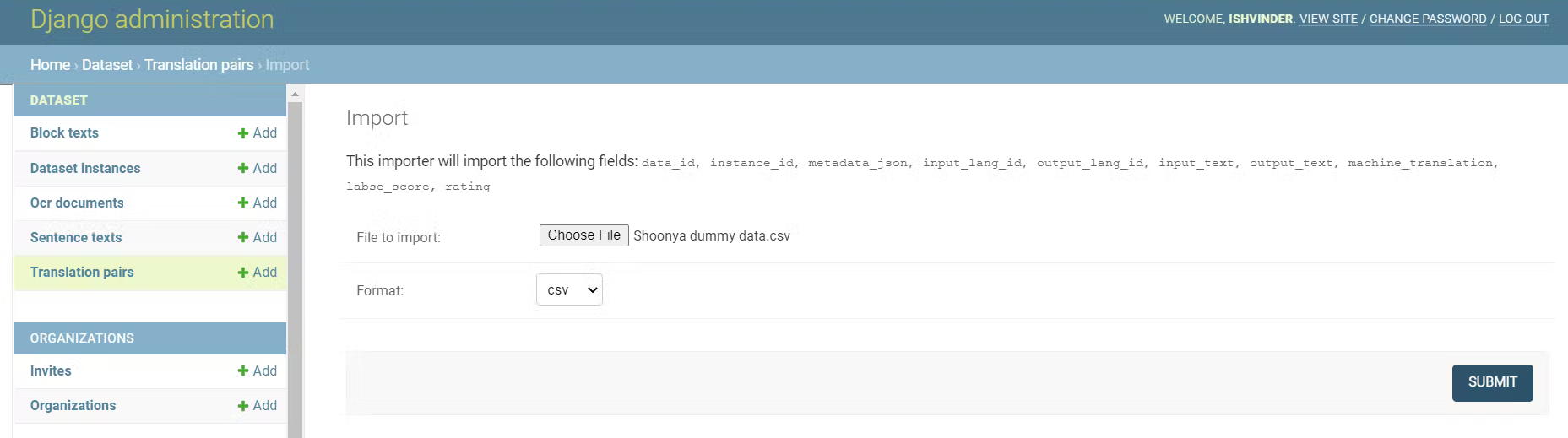Open the Dataset breadcrumb link
Screen dimensions: 1568x438
click(107, 65)
